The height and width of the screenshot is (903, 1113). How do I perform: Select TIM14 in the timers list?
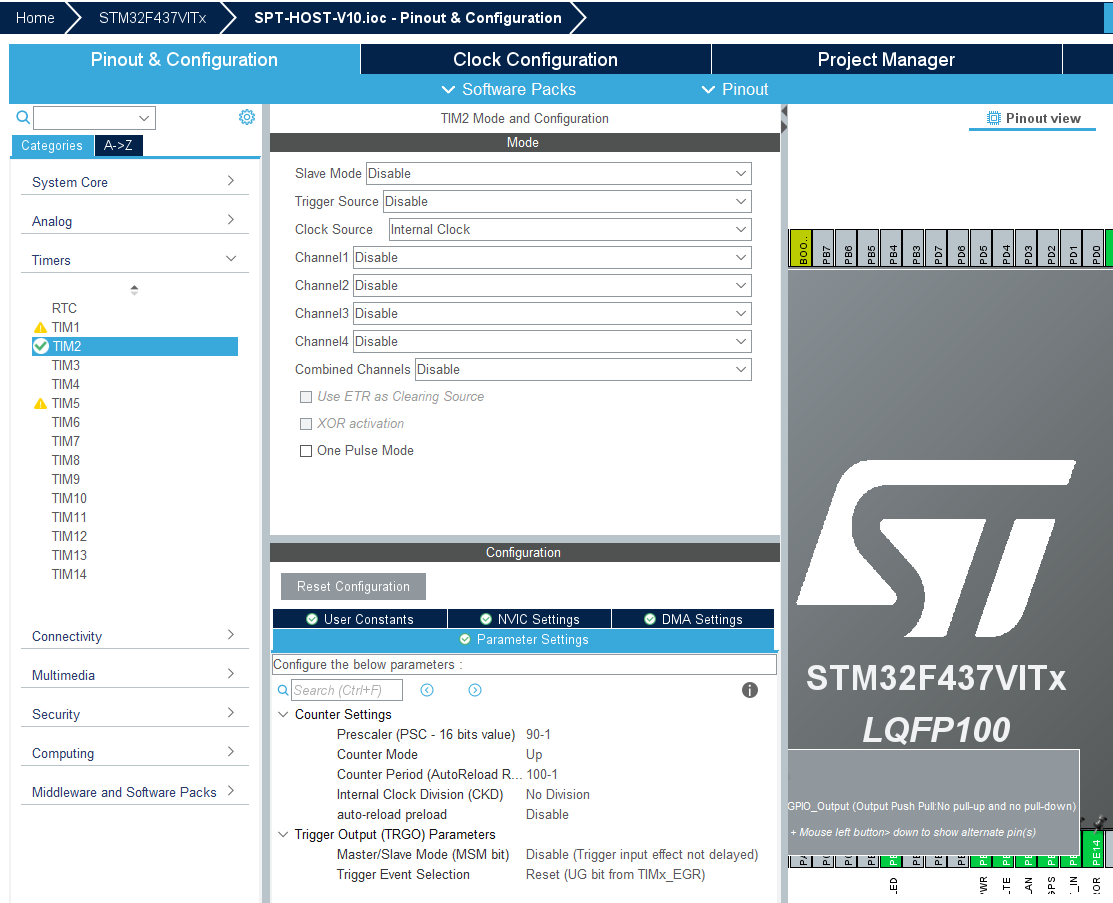69,574
